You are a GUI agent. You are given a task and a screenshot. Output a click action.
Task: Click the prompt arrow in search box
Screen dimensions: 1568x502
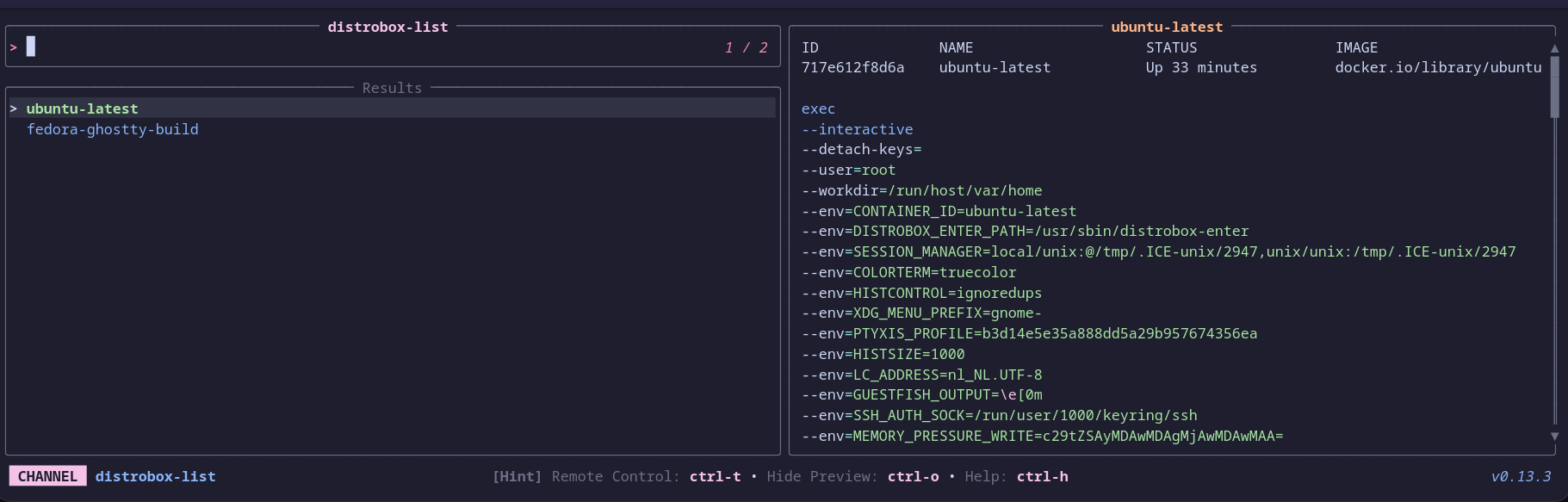click(14, 47)
